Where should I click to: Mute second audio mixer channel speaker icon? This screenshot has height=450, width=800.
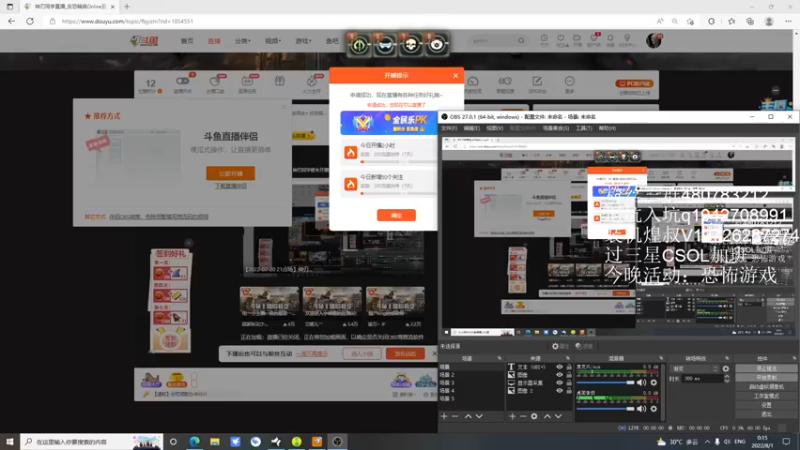tap(642, 408)
